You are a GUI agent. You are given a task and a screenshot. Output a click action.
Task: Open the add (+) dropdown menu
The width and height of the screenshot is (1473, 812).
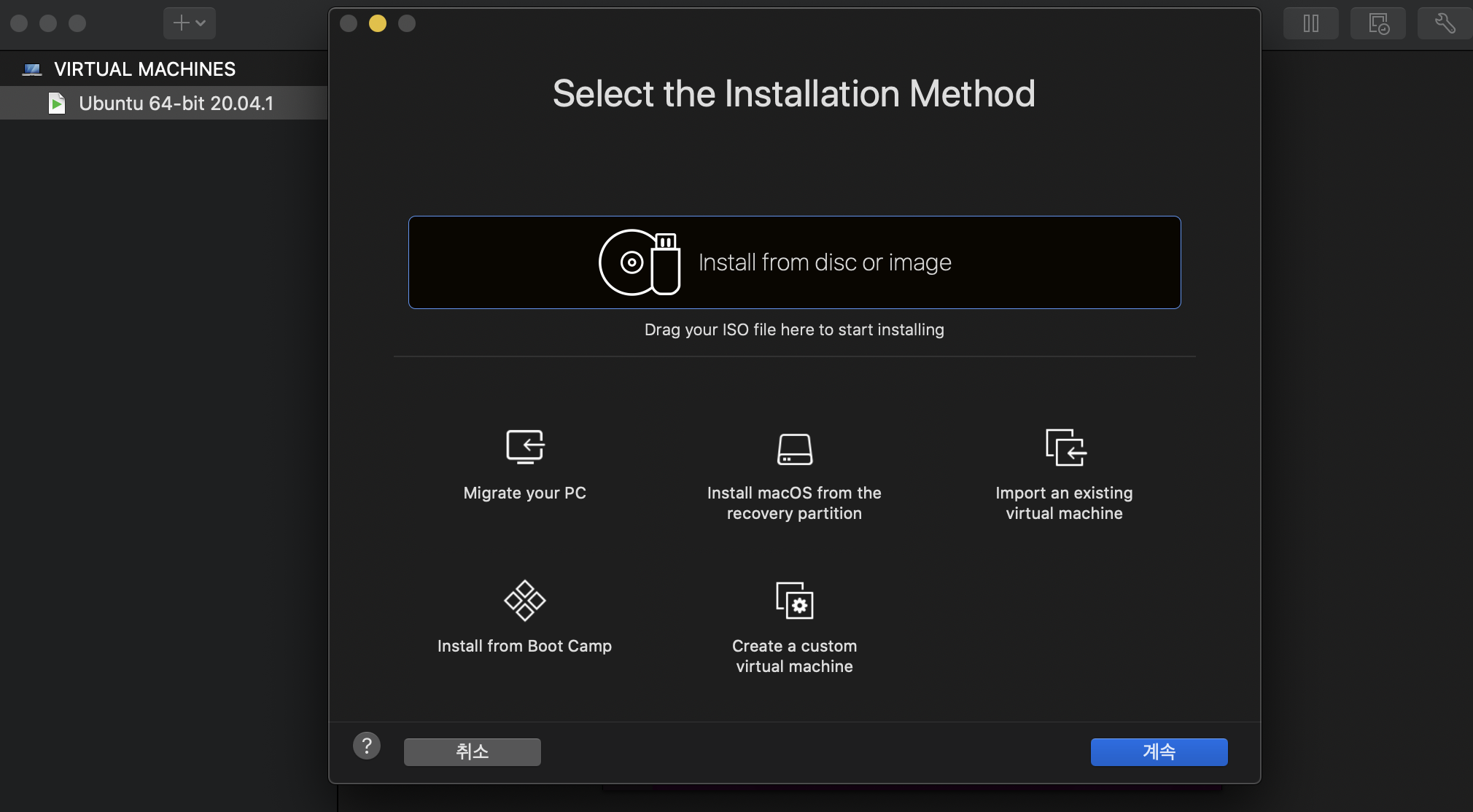[x=189, y=23]
